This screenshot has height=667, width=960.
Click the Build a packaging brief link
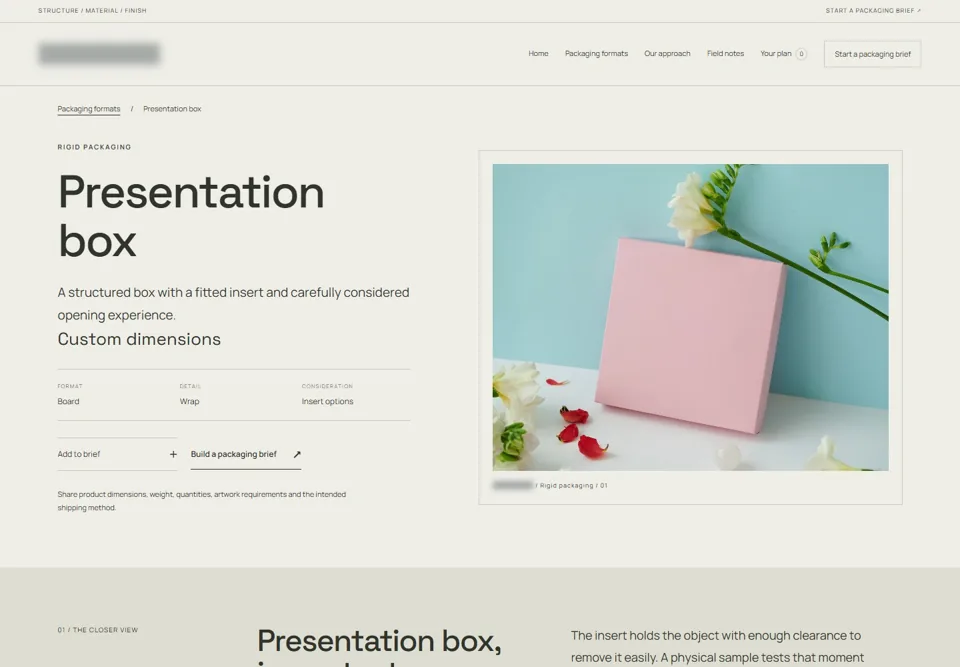246,454
